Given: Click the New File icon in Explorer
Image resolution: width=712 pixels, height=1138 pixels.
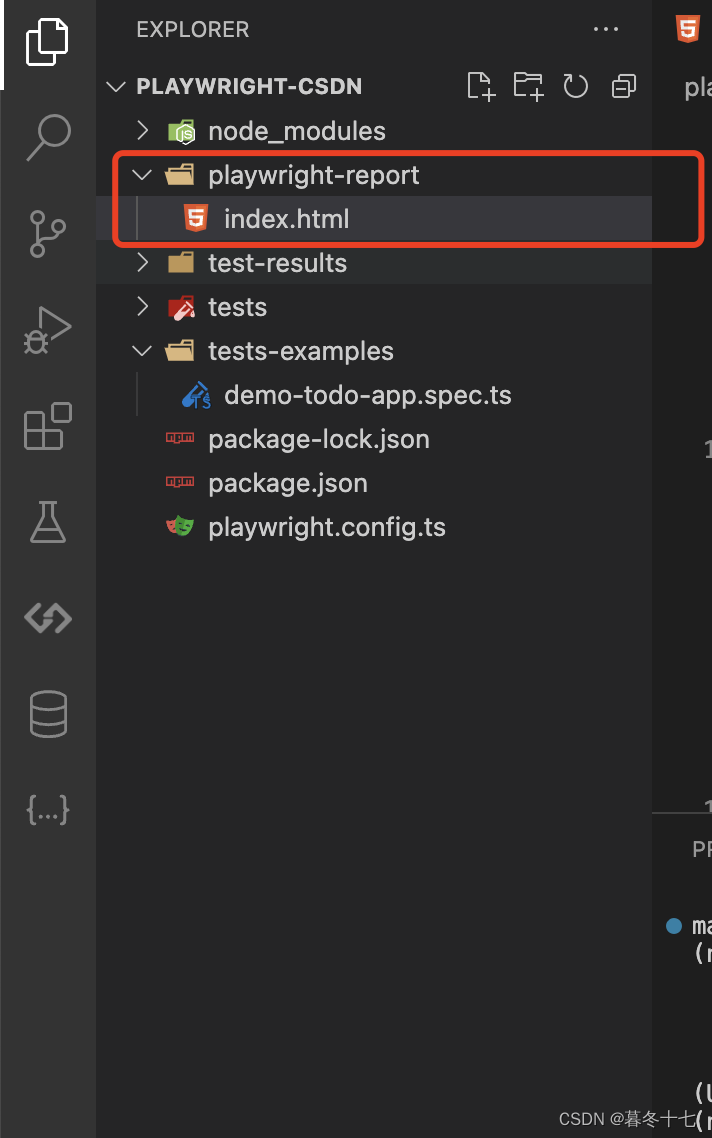Looking at the screenshot, I should [x=480, y=86].
